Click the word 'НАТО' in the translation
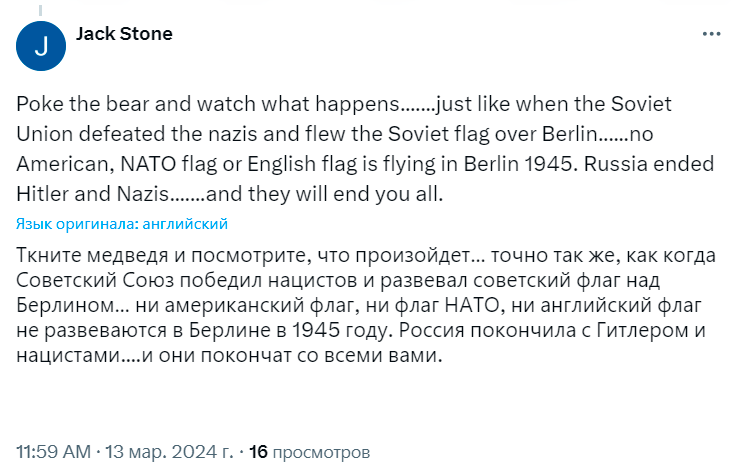The height and width of the screenshot is (473, 741). pos(472,305)
